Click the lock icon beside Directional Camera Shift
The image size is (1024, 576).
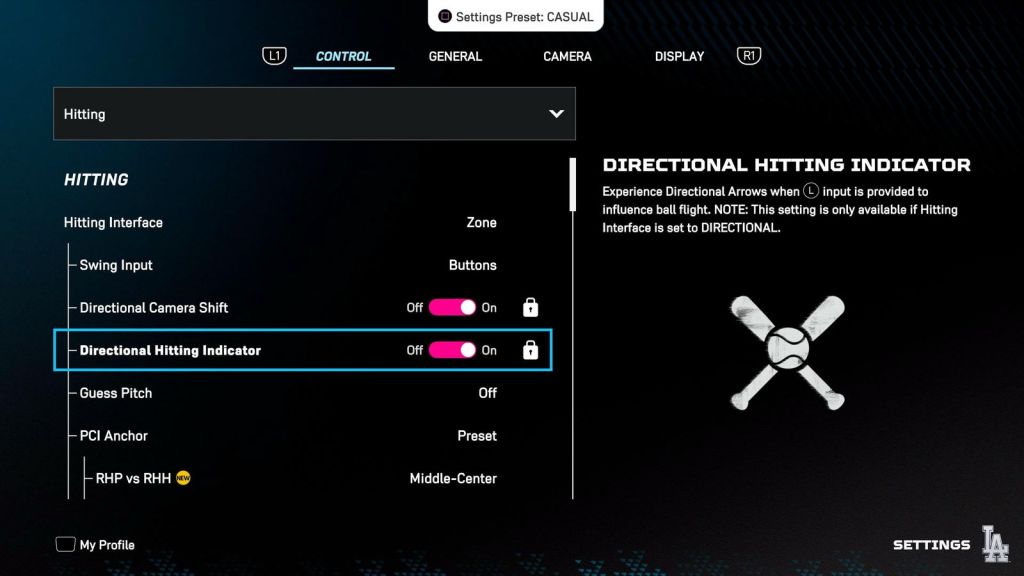[x=530, y=308]
